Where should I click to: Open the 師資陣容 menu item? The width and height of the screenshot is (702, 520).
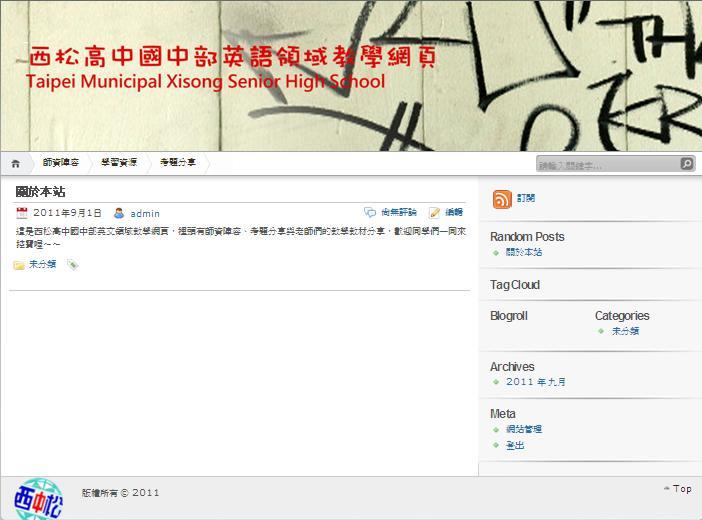pos(60,162)
